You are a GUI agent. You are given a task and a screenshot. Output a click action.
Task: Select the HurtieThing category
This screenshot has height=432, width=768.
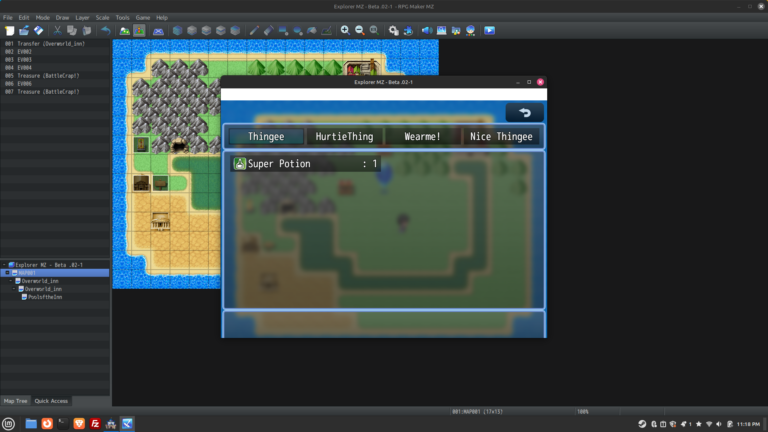click(344, 137)
